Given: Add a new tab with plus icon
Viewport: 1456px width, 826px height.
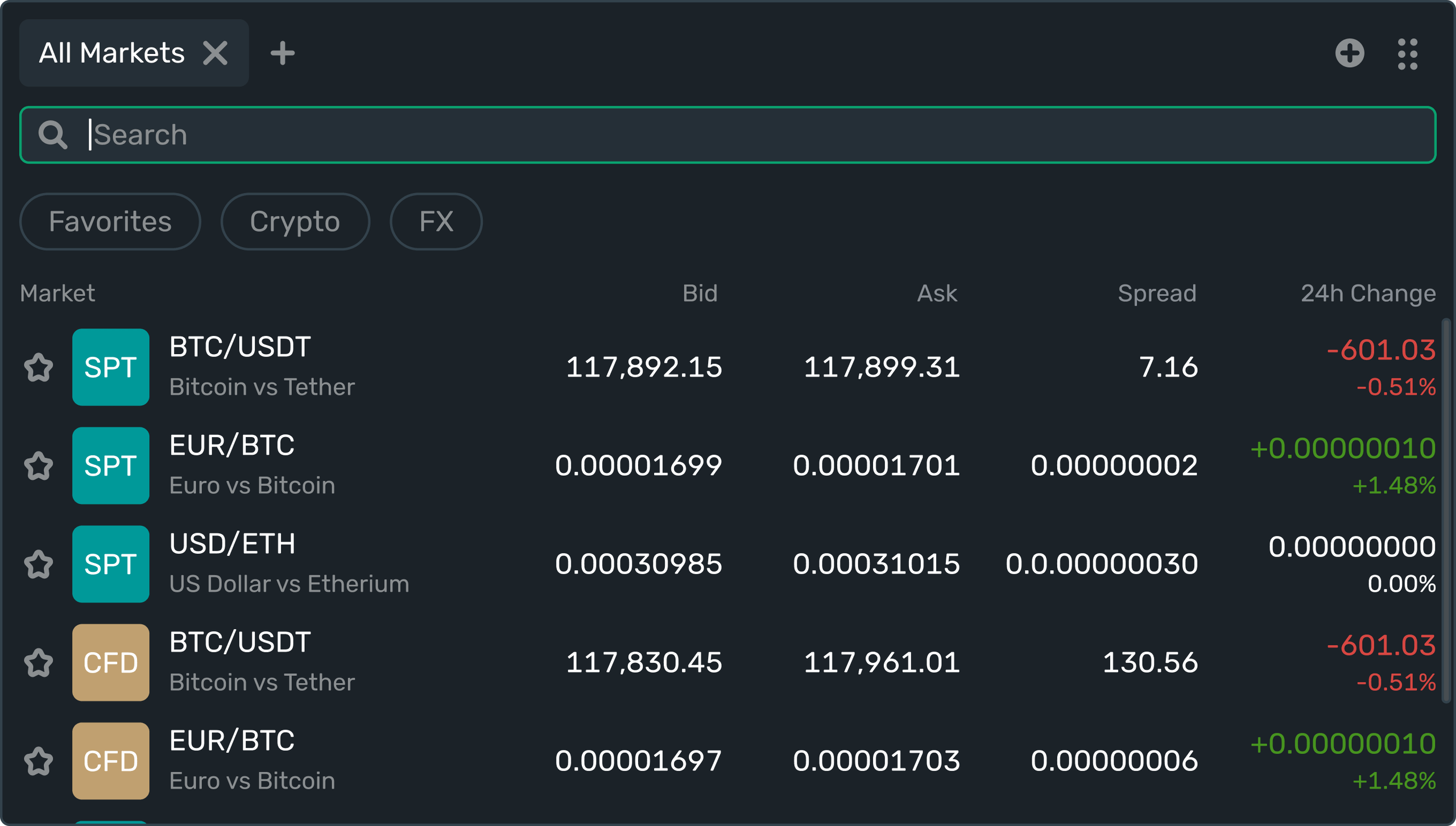Looking at the screenshot, I should [282, 53].
